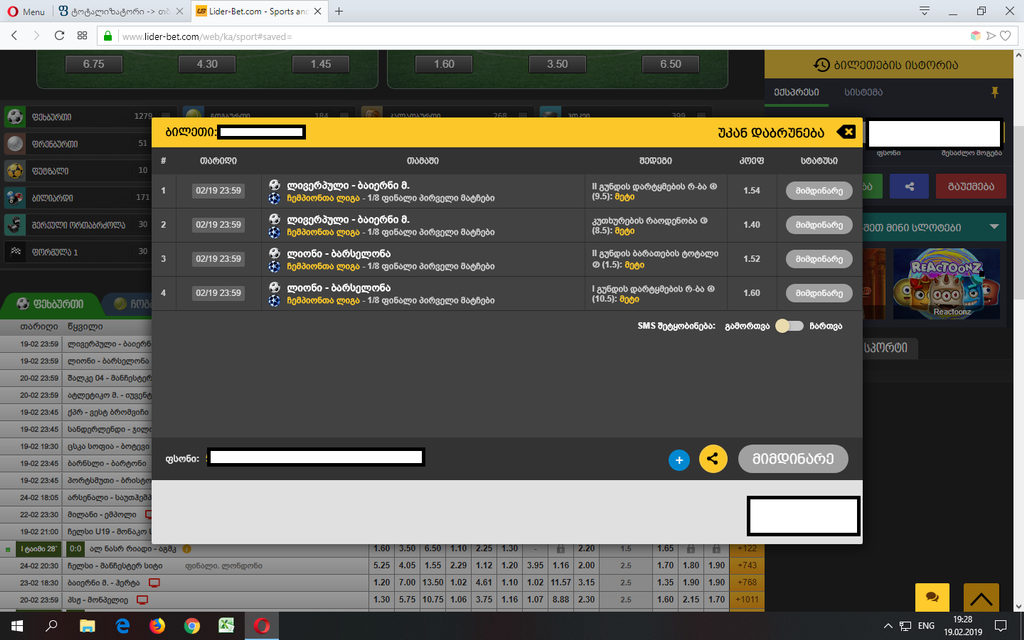Expand the მინი სლოტები dropdown arrow
1024x640 pixels.
(994, 227)
